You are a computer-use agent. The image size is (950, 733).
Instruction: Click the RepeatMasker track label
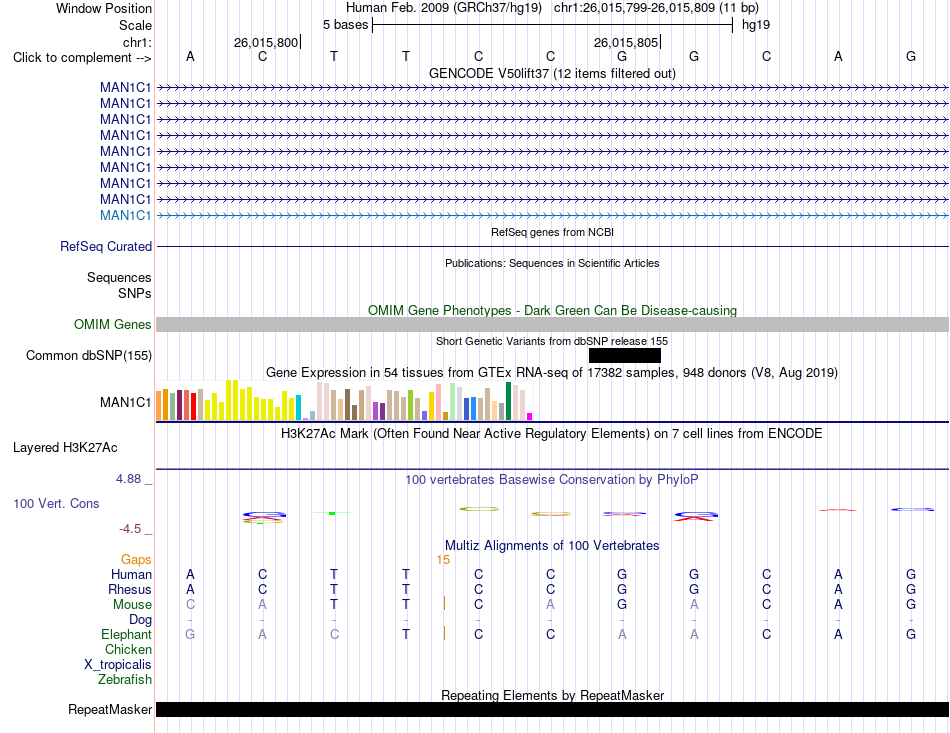coord(110,709)
